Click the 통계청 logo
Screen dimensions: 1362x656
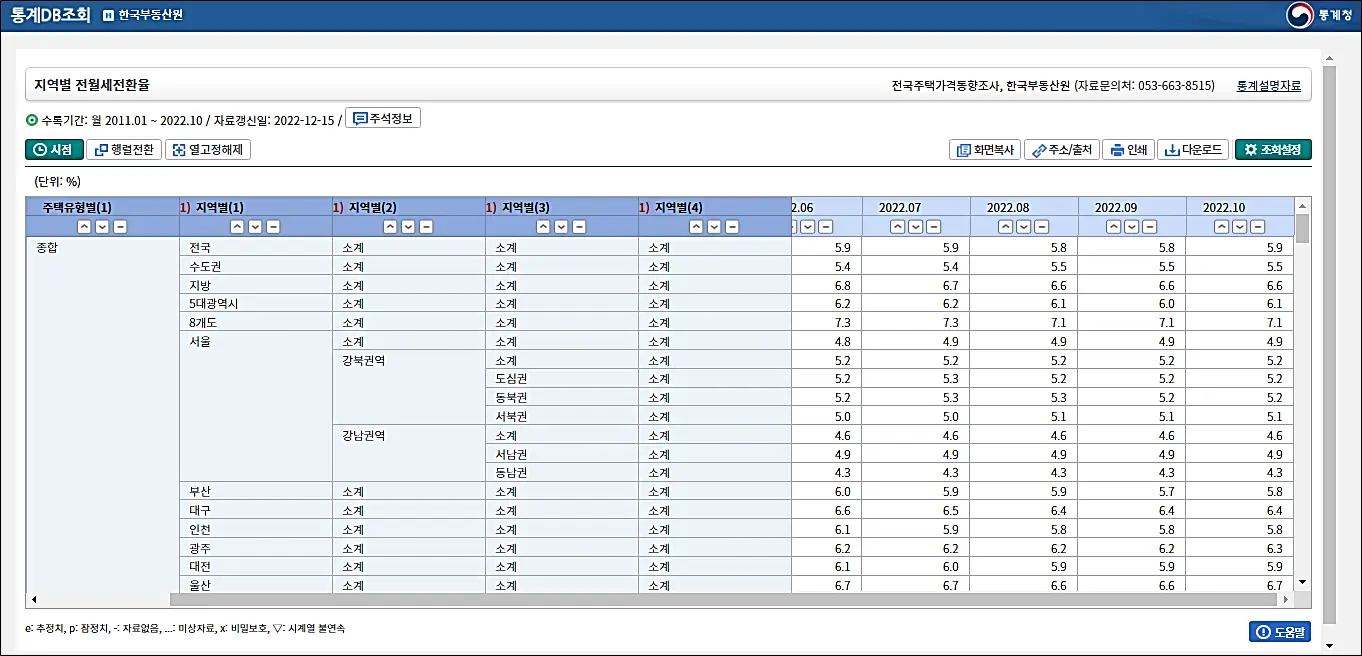[x=1320, y=15]
